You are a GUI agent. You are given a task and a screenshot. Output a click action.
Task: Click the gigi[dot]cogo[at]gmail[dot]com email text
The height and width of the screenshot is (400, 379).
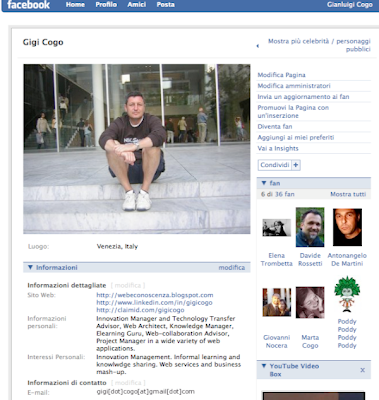pos(146,391)
